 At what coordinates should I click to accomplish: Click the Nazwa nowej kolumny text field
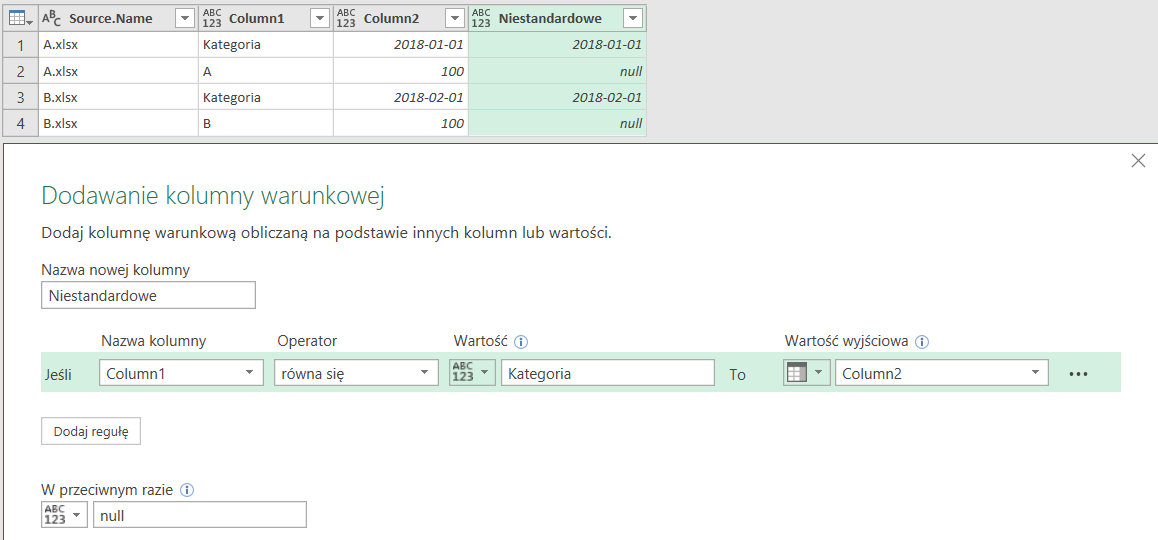coord(148,295)
